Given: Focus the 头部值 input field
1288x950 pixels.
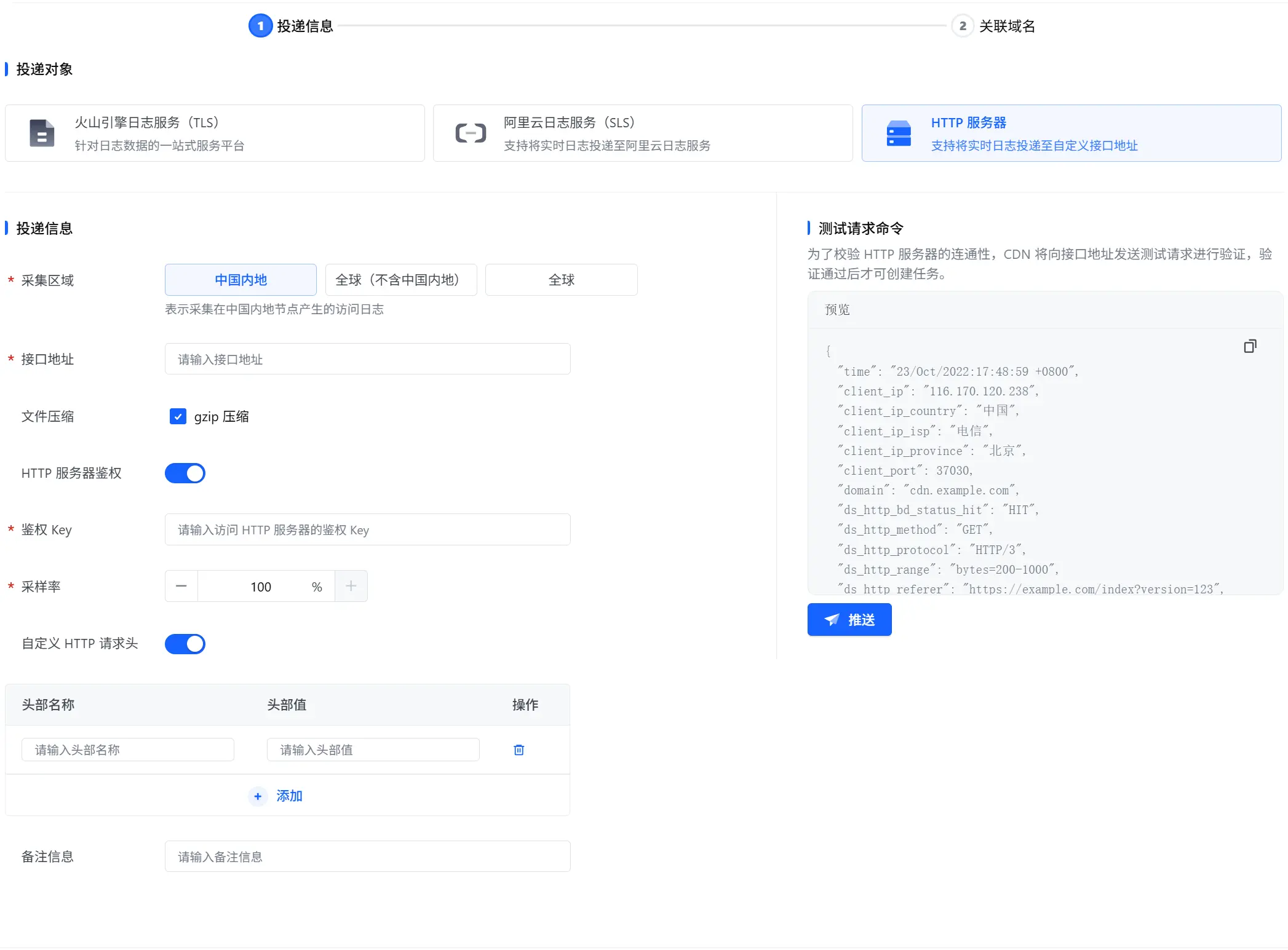Looking at the screenshot, I should click(x=373, y=750).
